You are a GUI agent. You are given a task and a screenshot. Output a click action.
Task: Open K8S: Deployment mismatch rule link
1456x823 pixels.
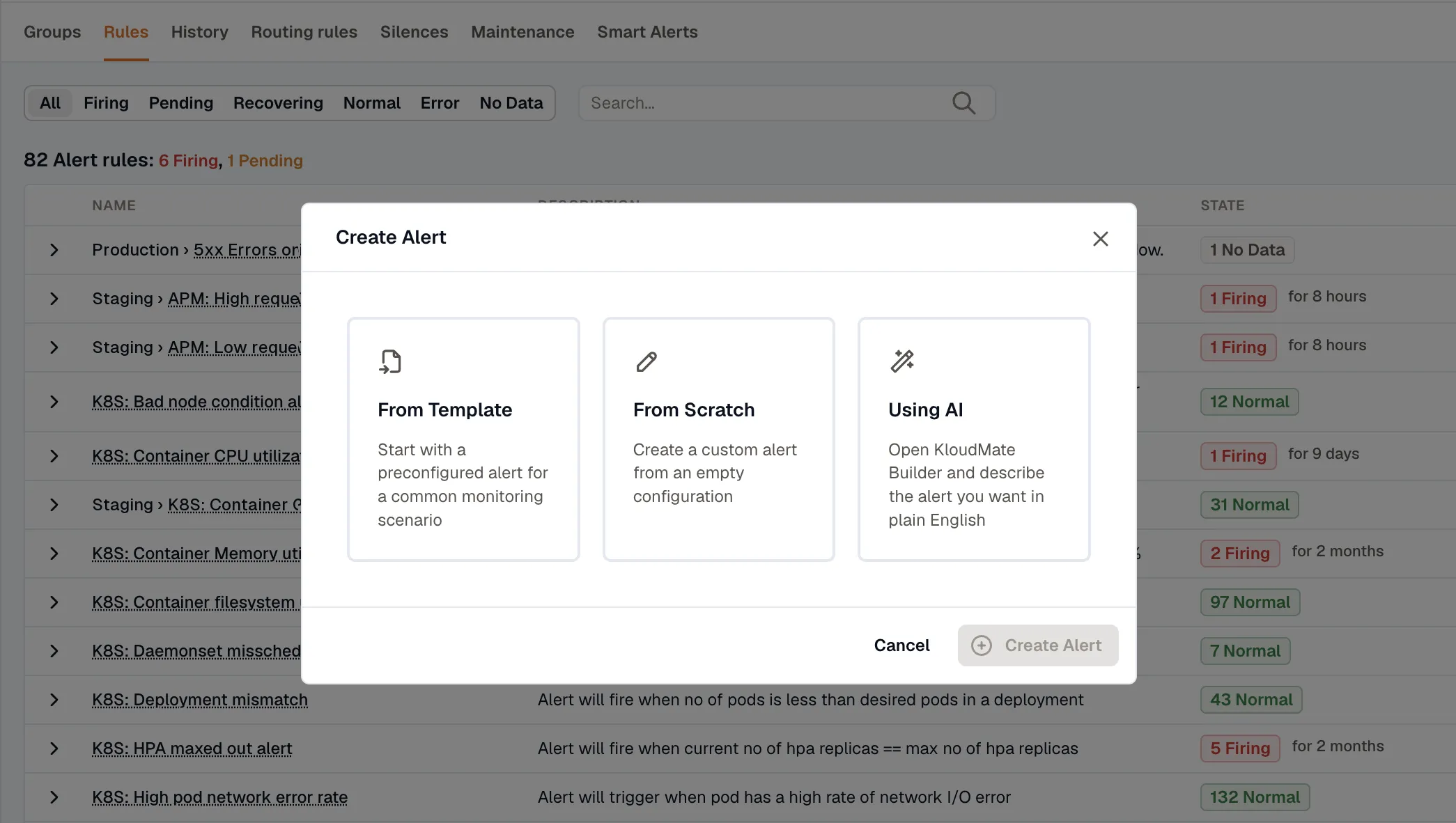(200, 700)
